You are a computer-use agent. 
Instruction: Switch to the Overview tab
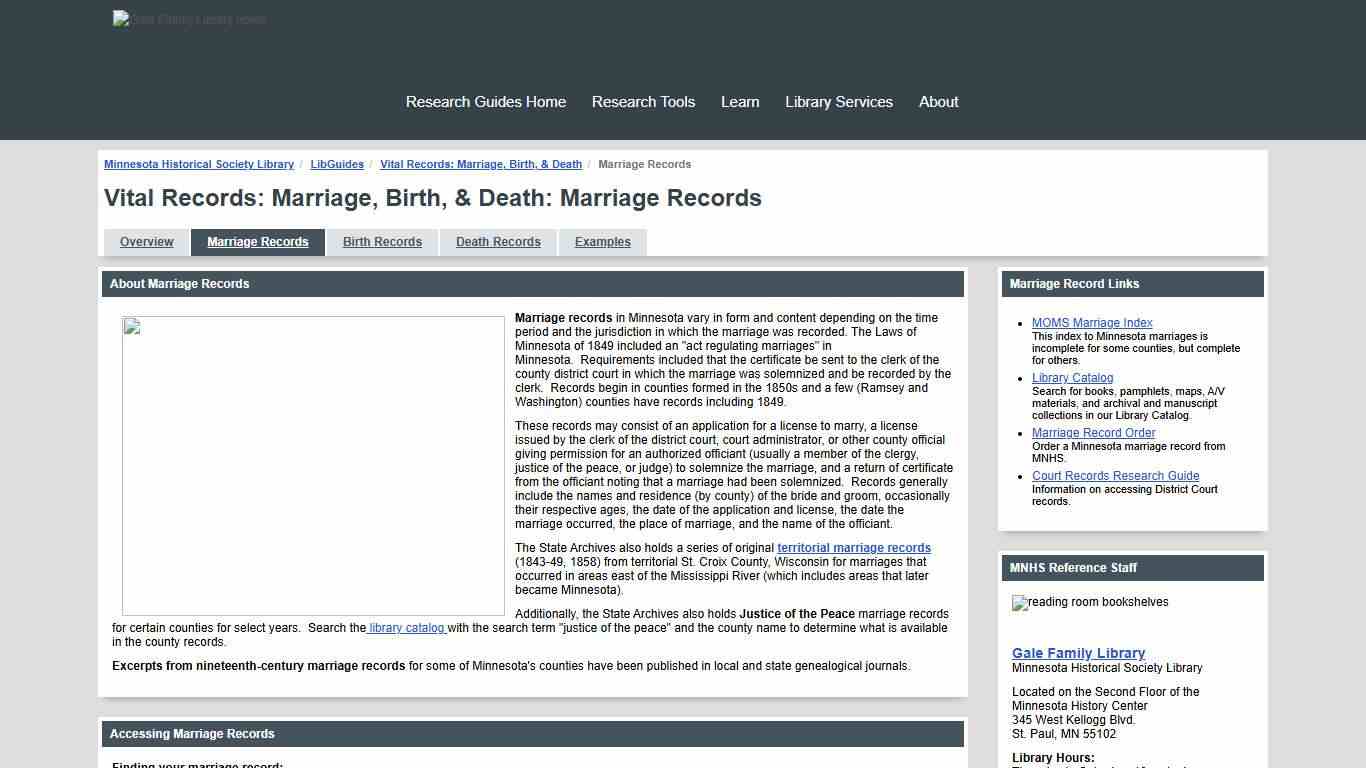146,241
